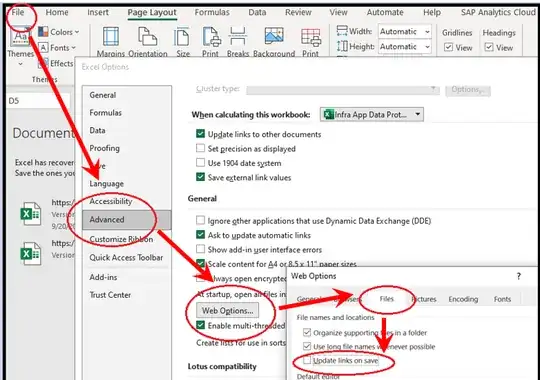Switch to the Review tab
Viewport: 540px width, 380px height.
click(x=298, y=12)
